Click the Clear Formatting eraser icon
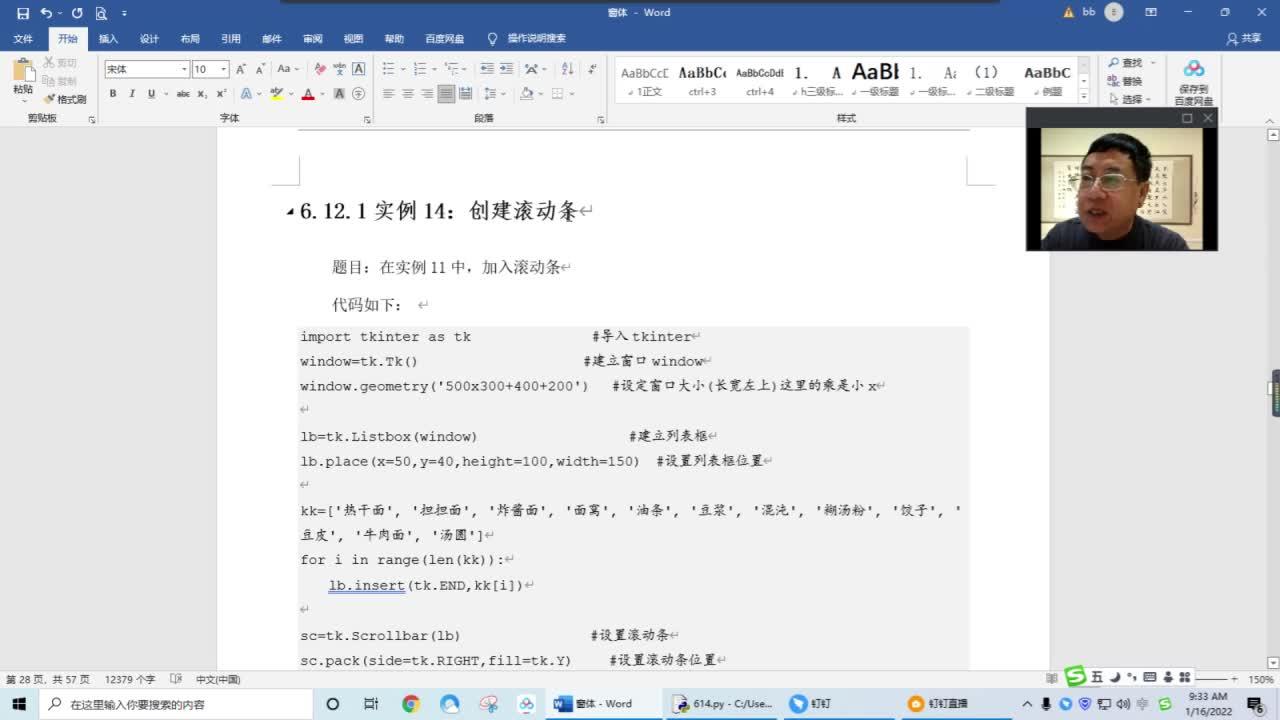Screen dimensions: 1280x720 pos(320,69)
